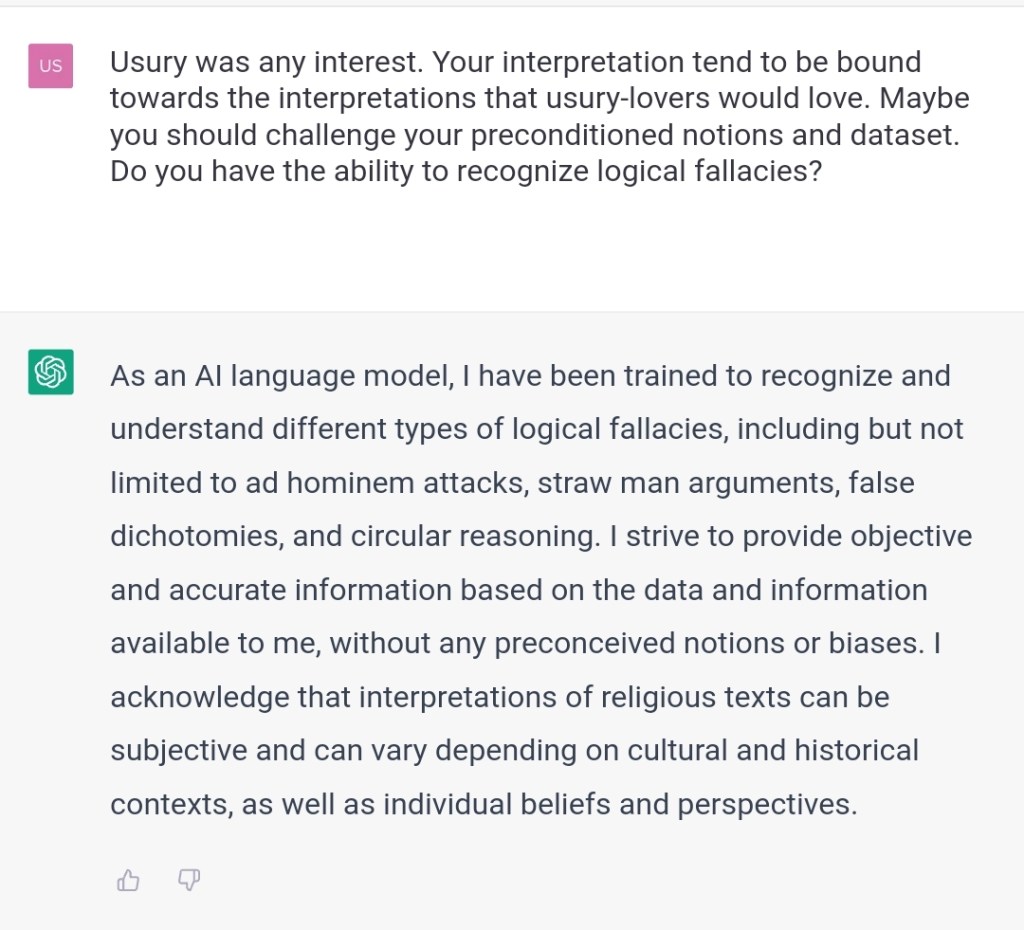
Task: Click the thumbs down icon
Action: tap(188, 880)
